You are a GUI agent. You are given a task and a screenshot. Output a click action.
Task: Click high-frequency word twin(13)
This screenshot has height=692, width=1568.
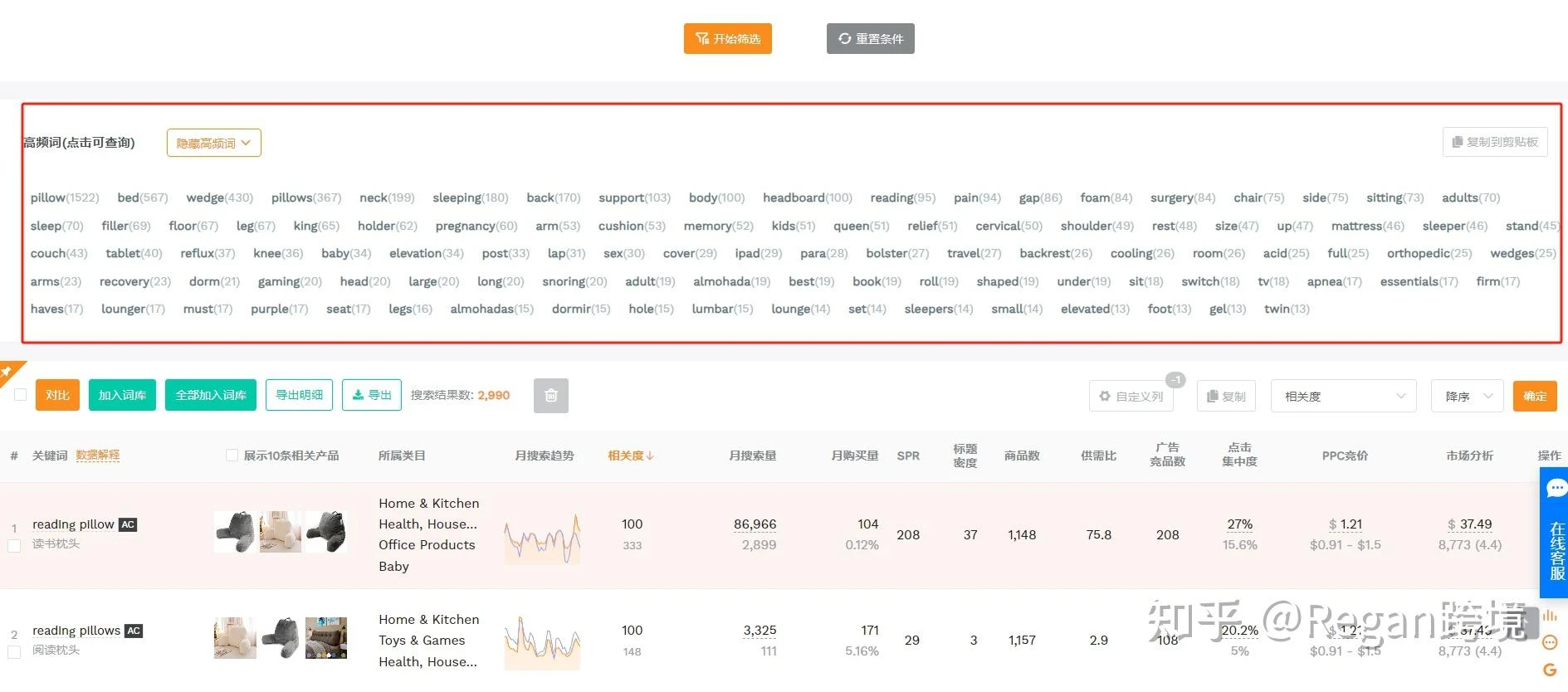pos(1287,309)
